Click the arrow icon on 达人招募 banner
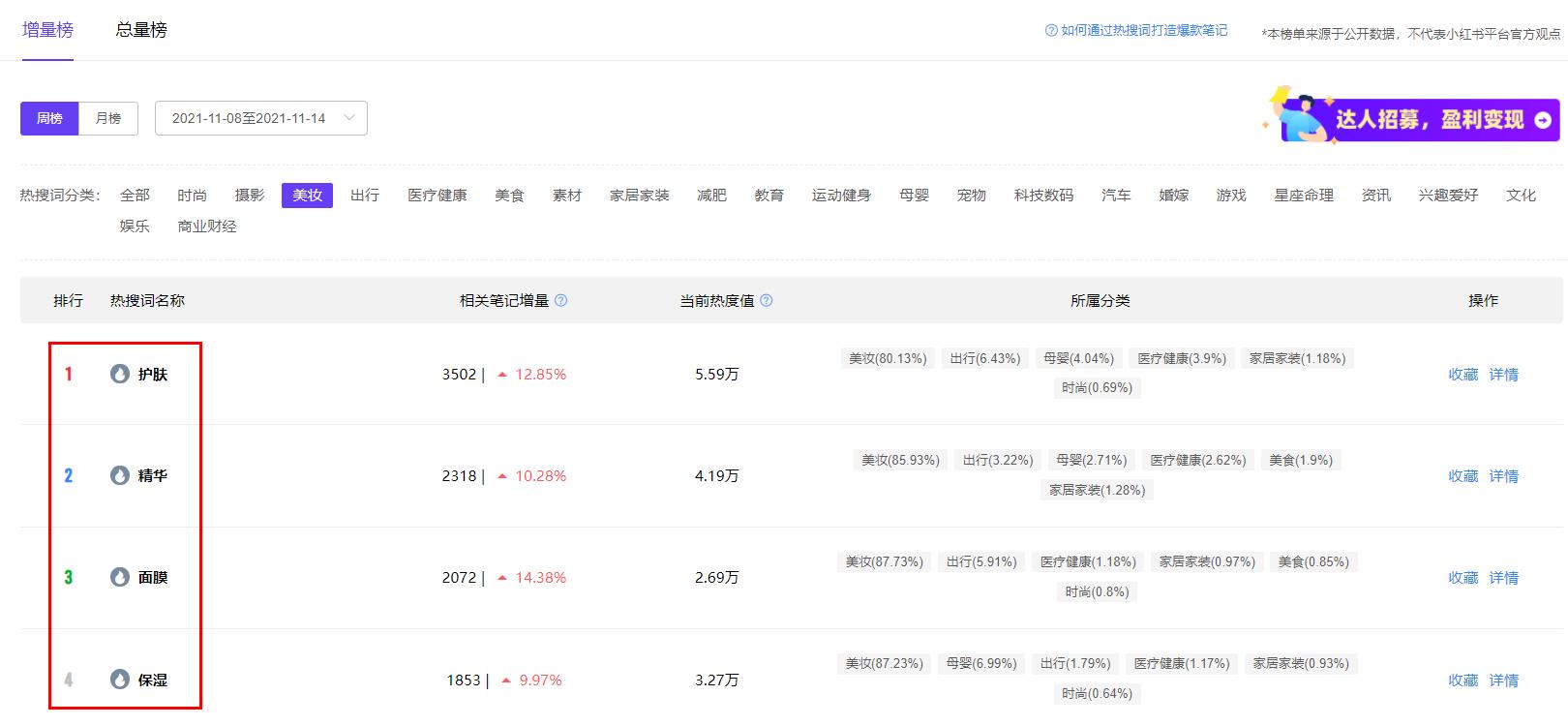Image resolution: width=1568 pixels, height=726 pixels. pyautogui.click(x=1543, y=120)
